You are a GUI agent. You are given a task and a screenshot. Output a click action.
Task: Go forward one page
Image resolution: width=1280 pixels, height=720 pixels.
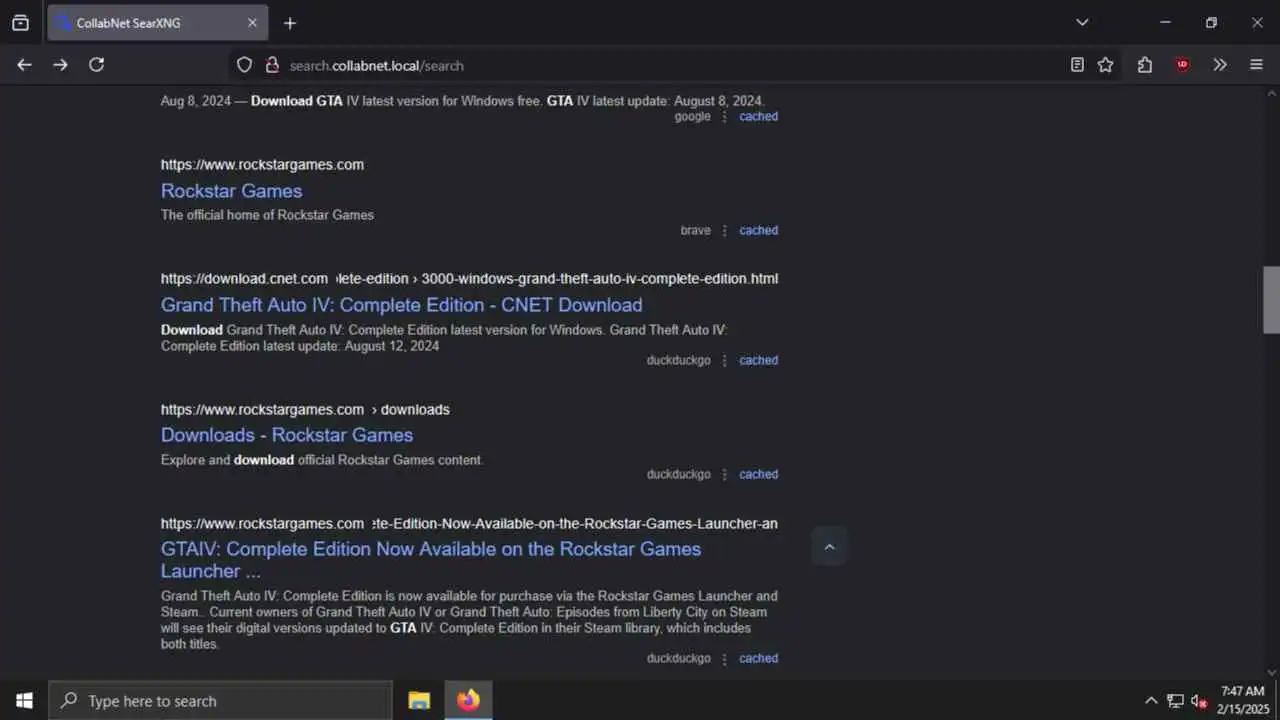60,65
